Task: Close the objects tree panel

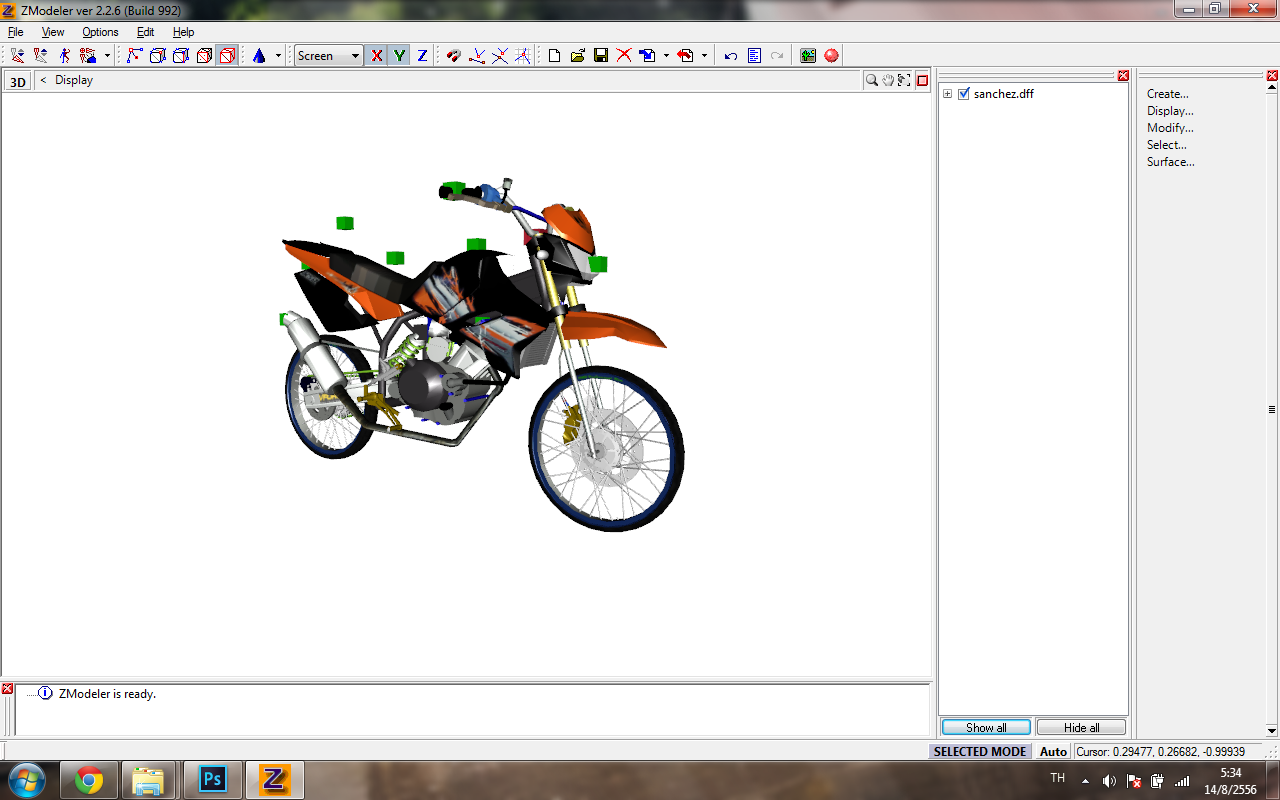Action: coord(1123,76)
